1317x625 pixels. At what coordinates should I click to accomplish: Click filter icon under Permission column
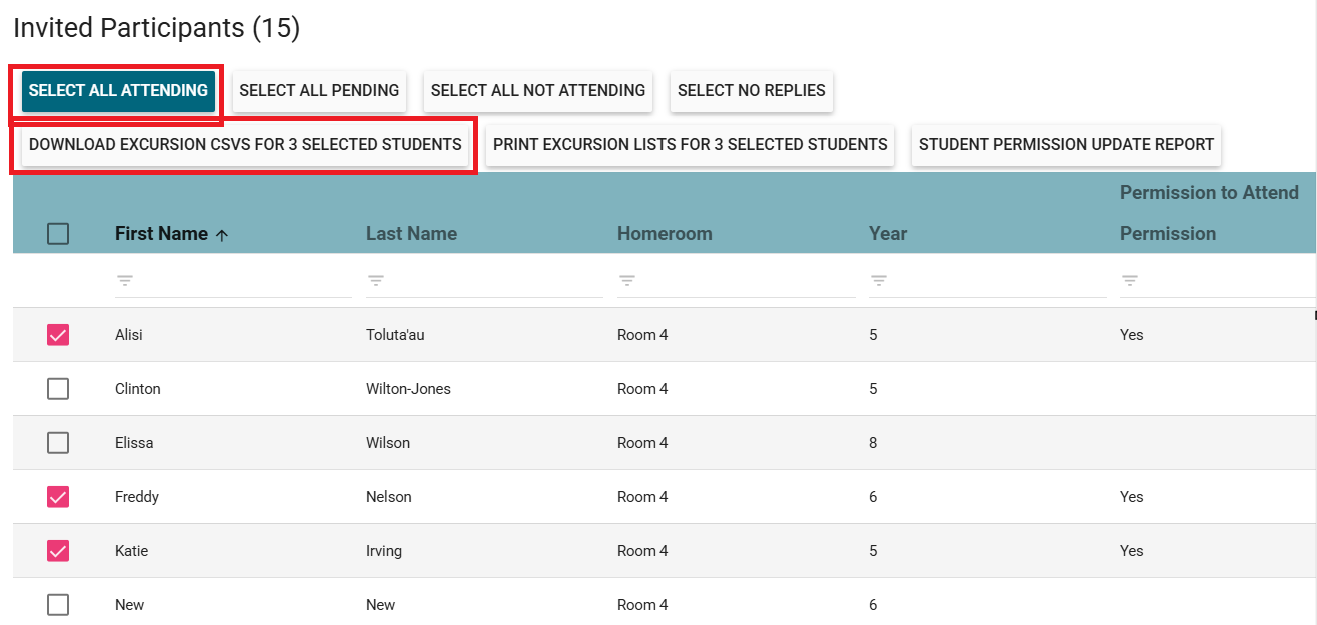pyautogui.click(x=1129, y=281)
